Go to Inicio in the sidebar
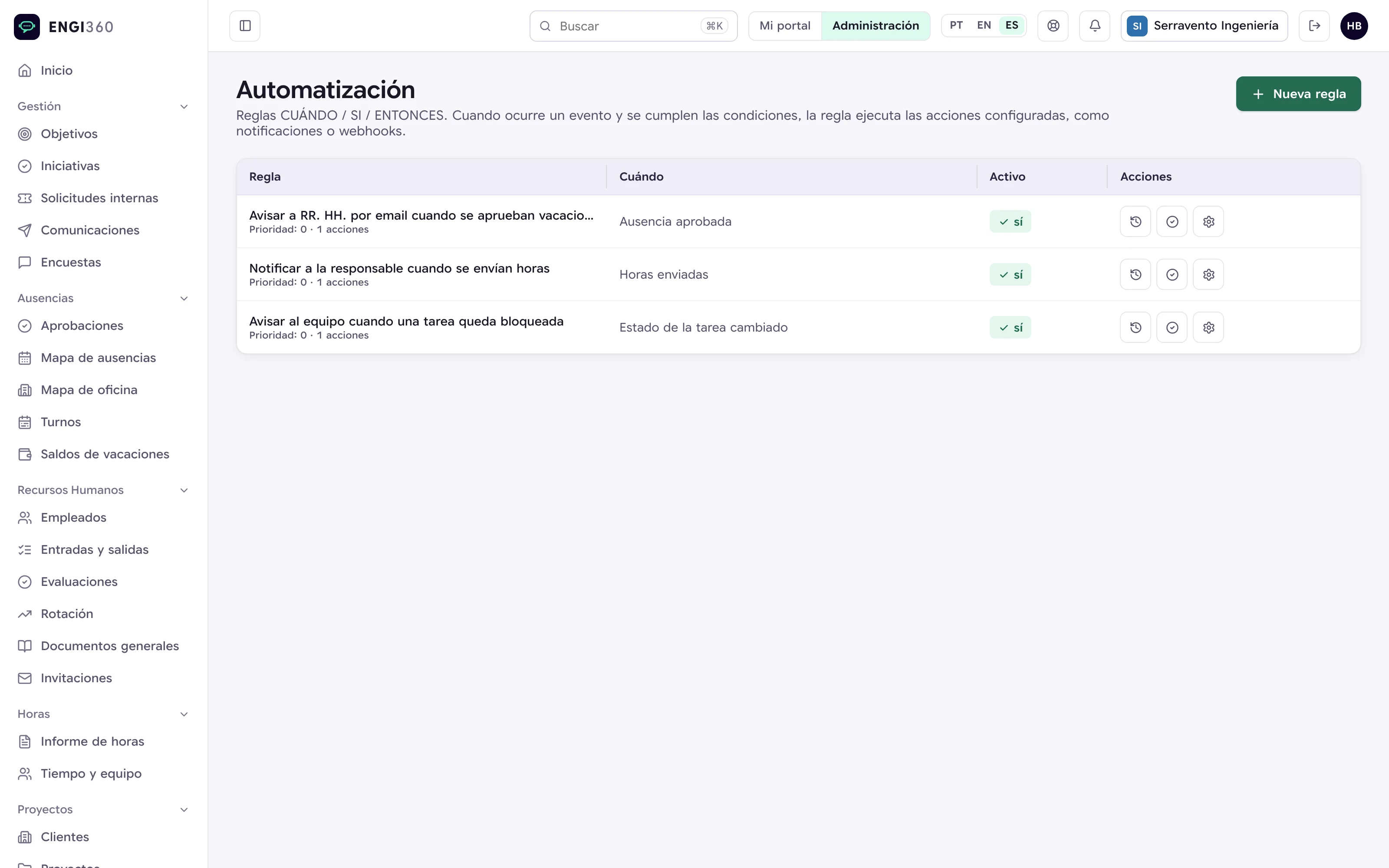This screenshot has width=1389, height=868. (x=103, y=71)
